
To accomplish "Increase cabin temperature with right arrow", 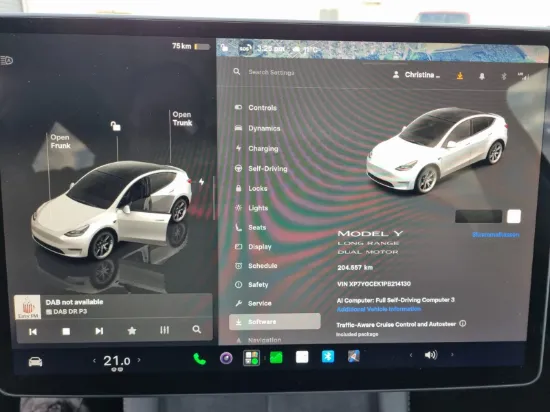I will 139,360.
